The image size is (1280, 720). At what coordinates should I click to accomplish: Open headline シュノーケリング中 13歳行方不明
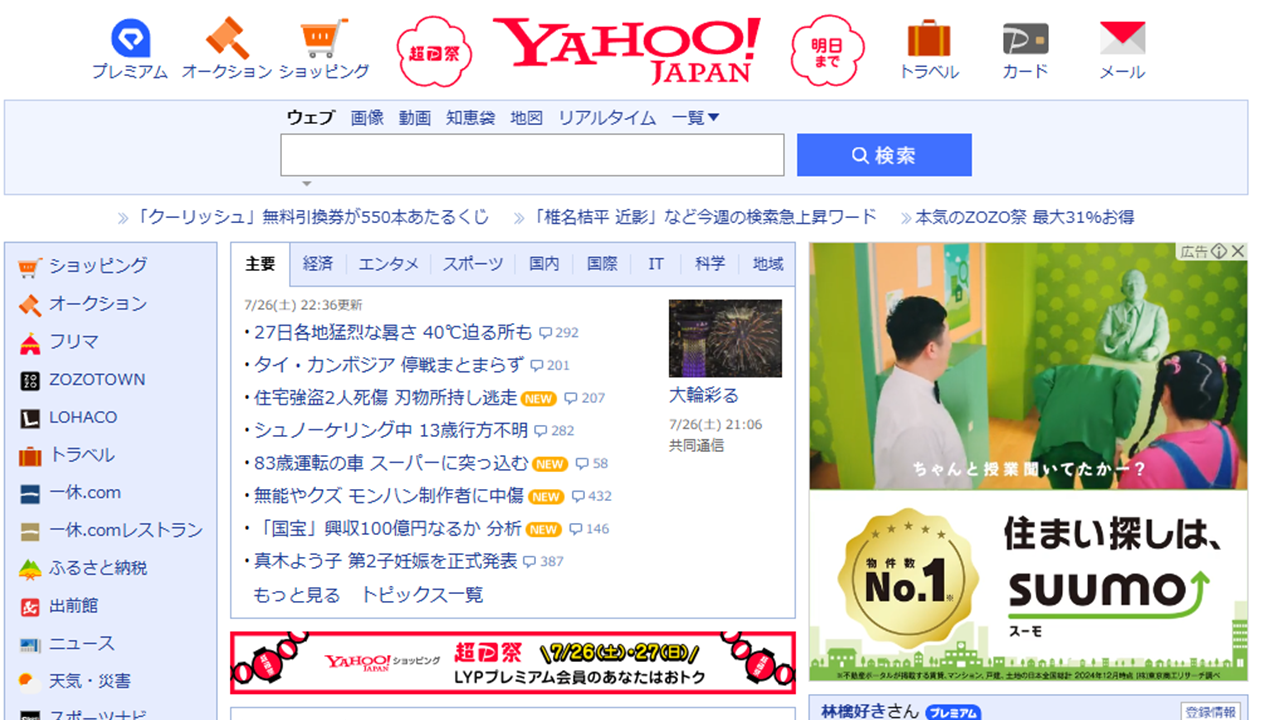point(390,430)
